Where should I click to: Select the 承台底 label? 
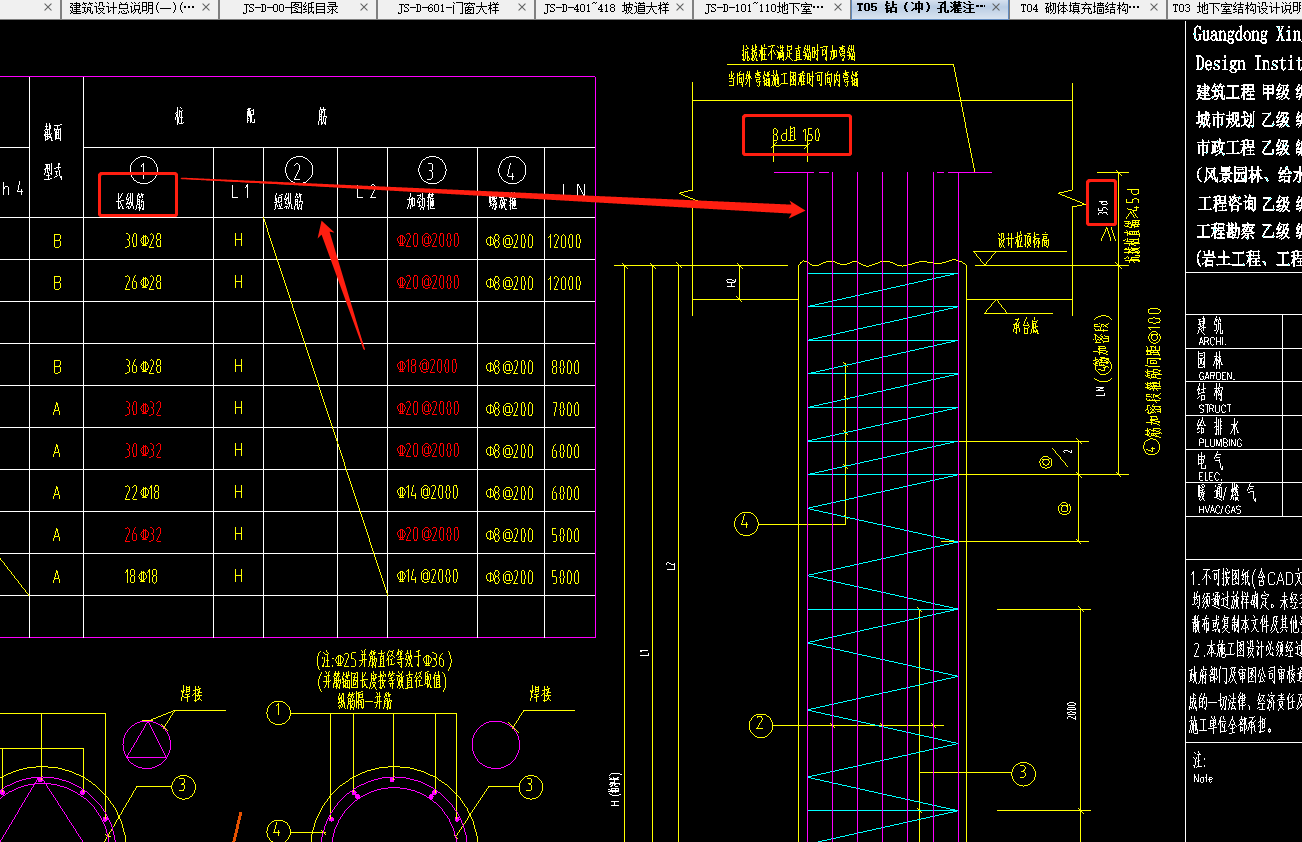click(1027, 326)
